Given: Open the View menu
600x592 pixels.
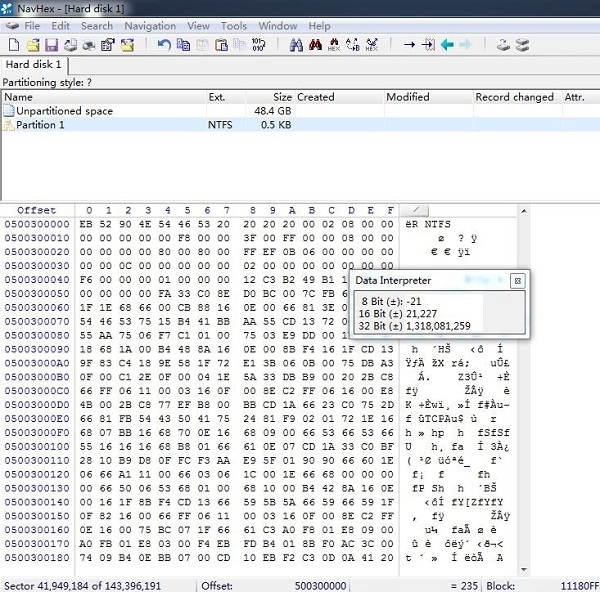Looking at the screenshot, I should click(198, 26).
